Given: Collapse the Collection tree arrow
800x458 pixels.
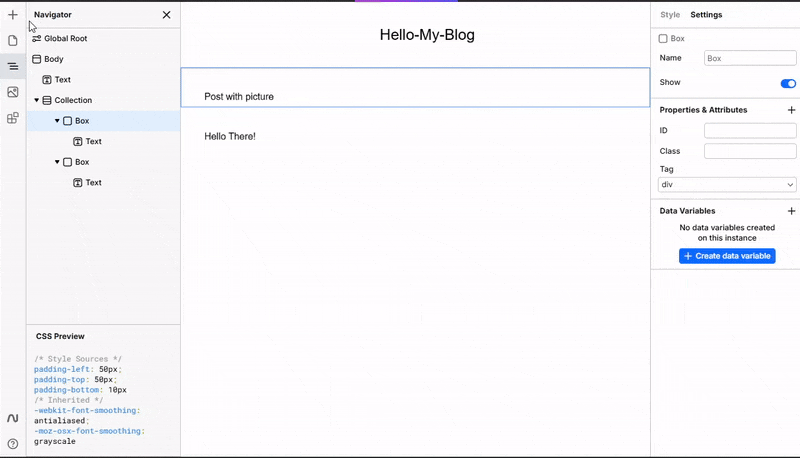Looking at the screenshot, I should click(x=37, y=100).
